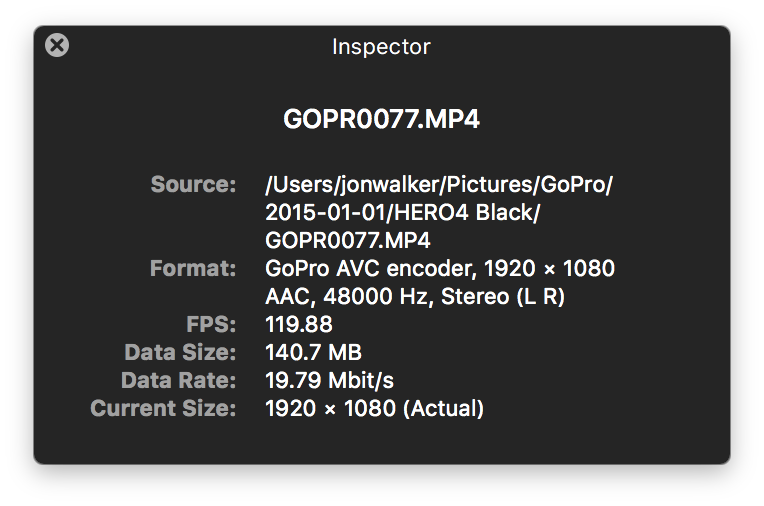Click the GOPR0077.MP4 heading
This screenshot has height=506, width=764.
[382, 120]
